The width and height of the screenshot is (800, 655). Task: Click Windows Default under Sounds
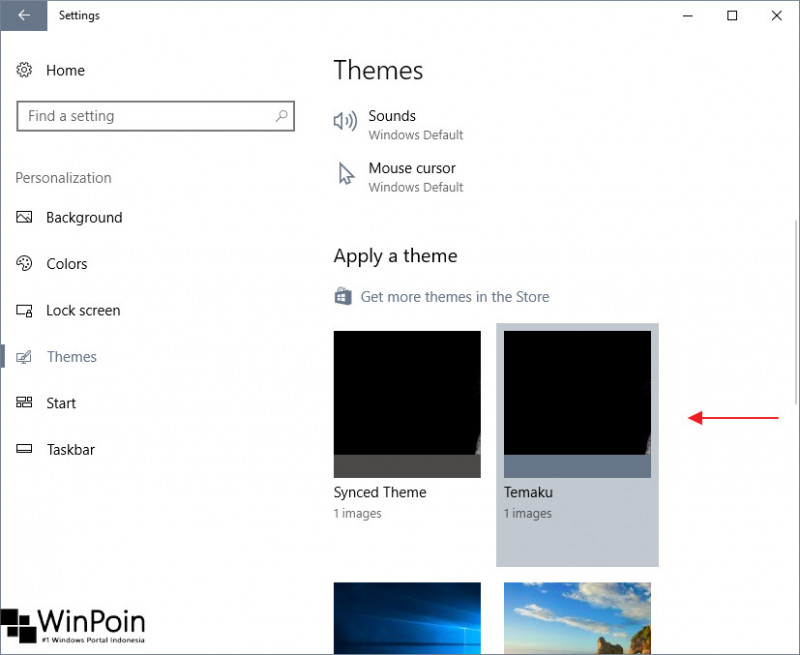[416, 135]
